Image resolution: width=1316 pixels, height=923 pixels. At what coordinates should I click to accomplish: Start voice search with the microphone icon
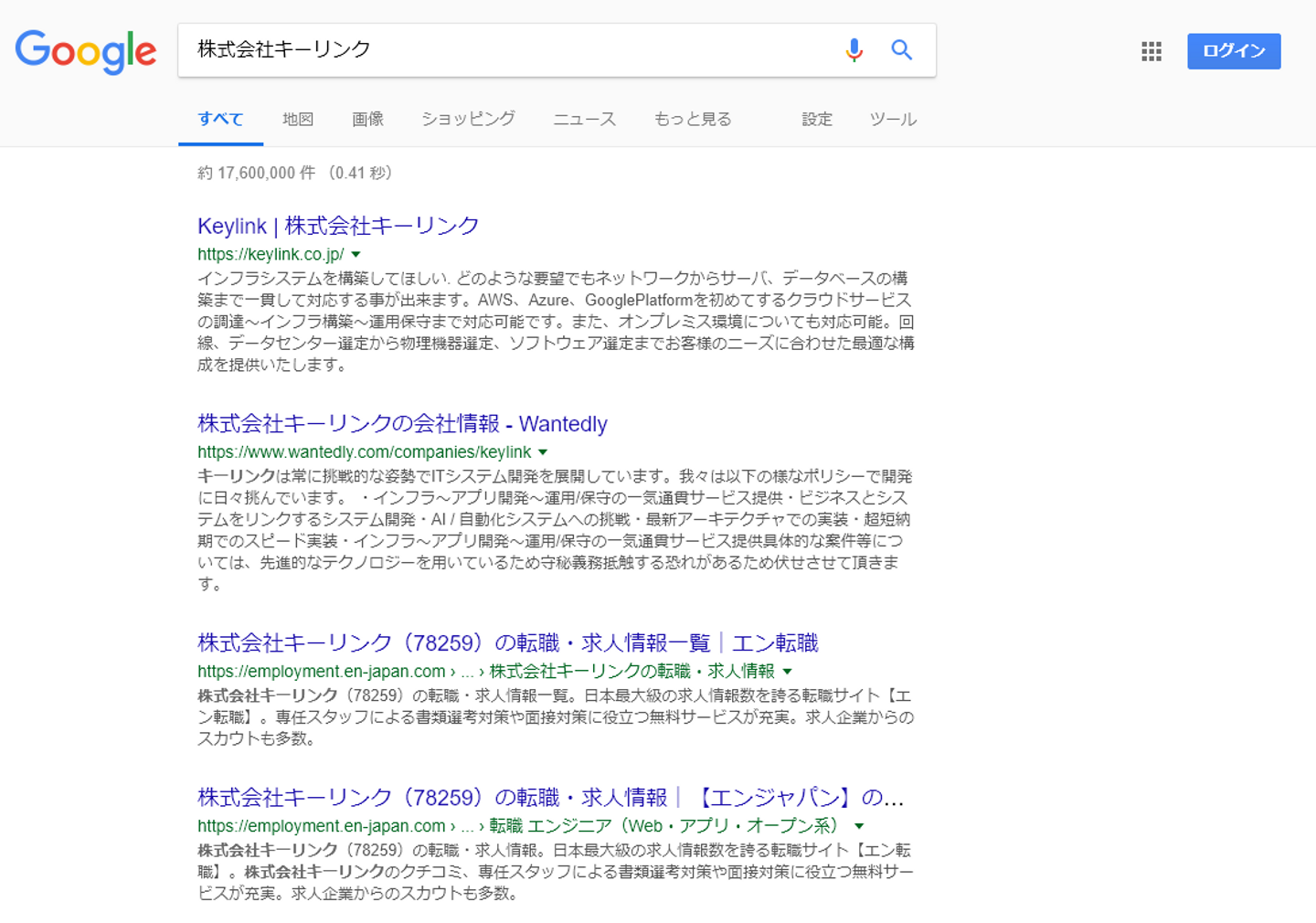coord(854,50)
